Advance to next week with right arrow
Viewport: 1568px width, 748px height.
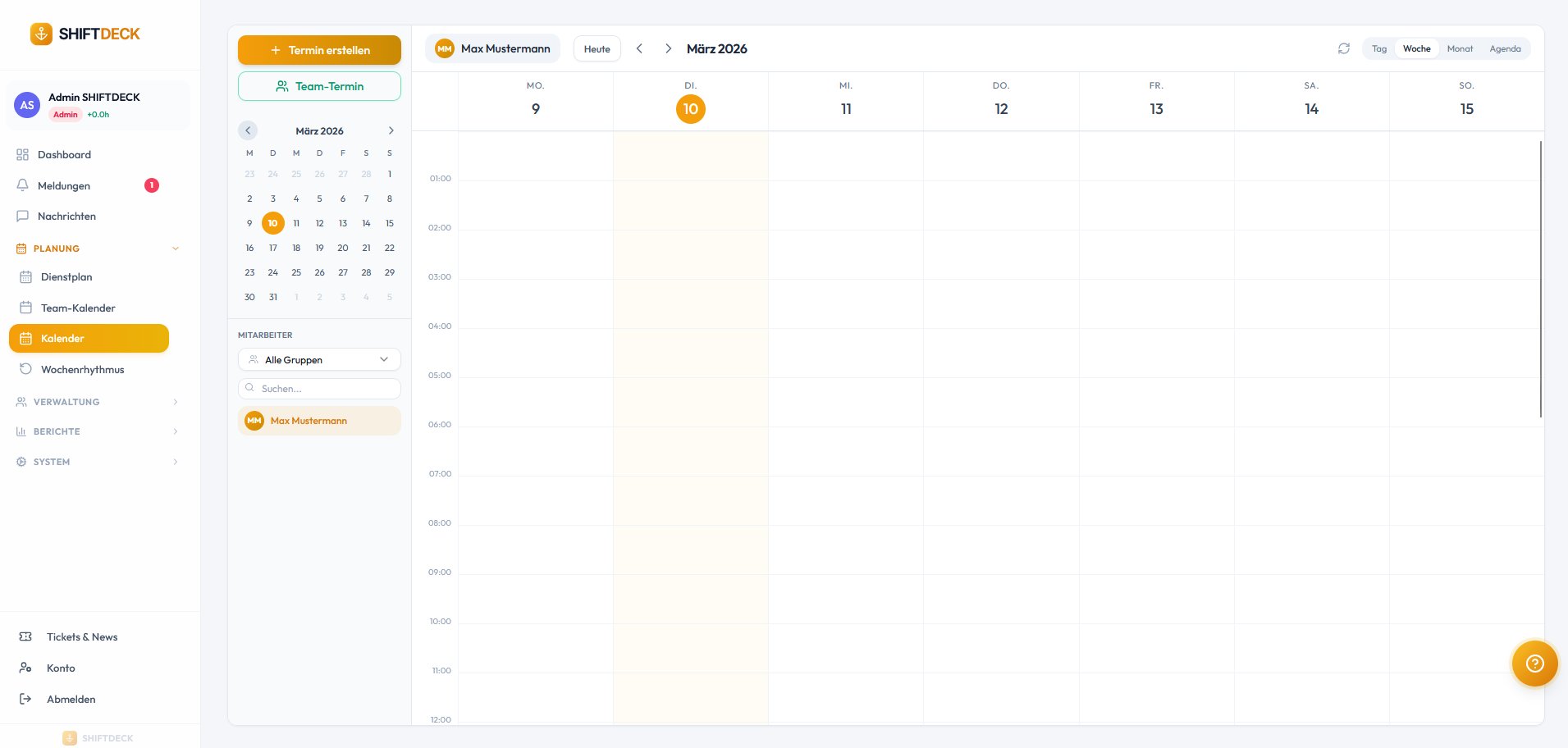[668, 49]
